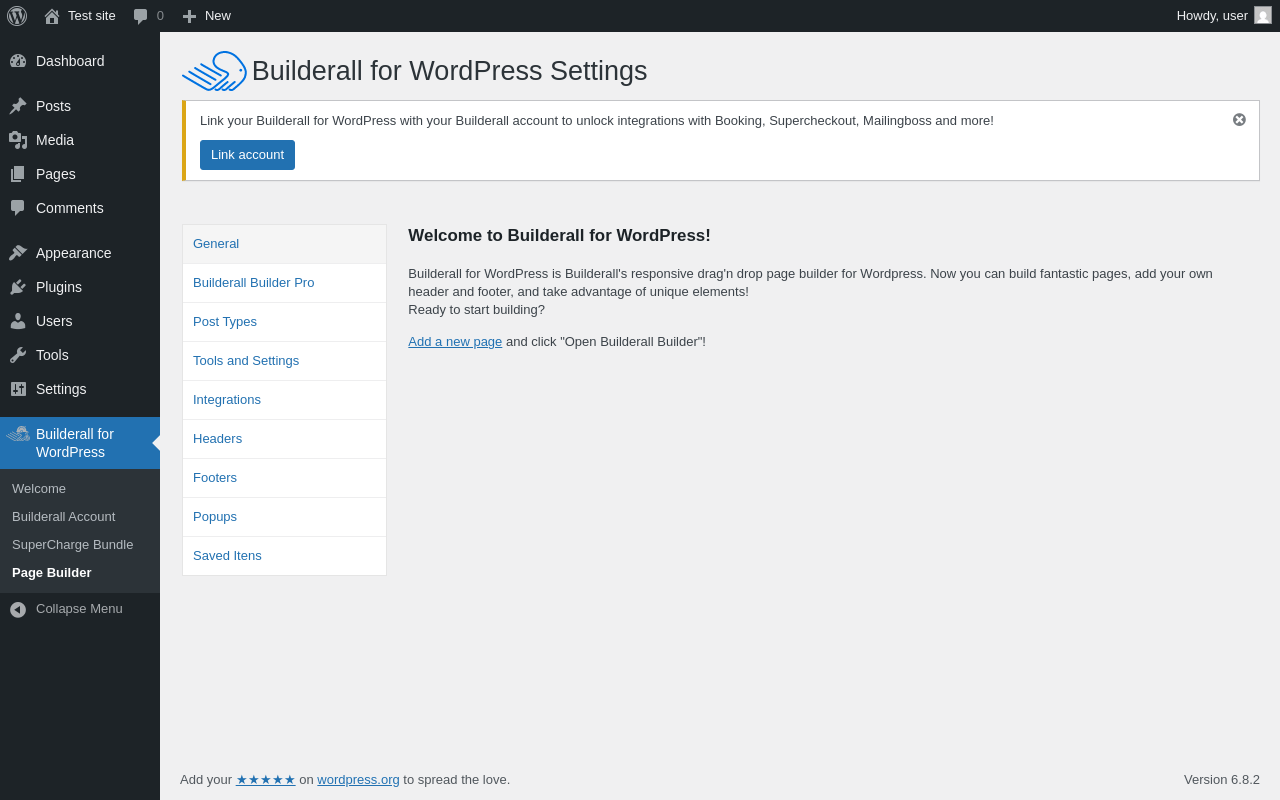Open the Posts menu

click(x=80, y=106)
